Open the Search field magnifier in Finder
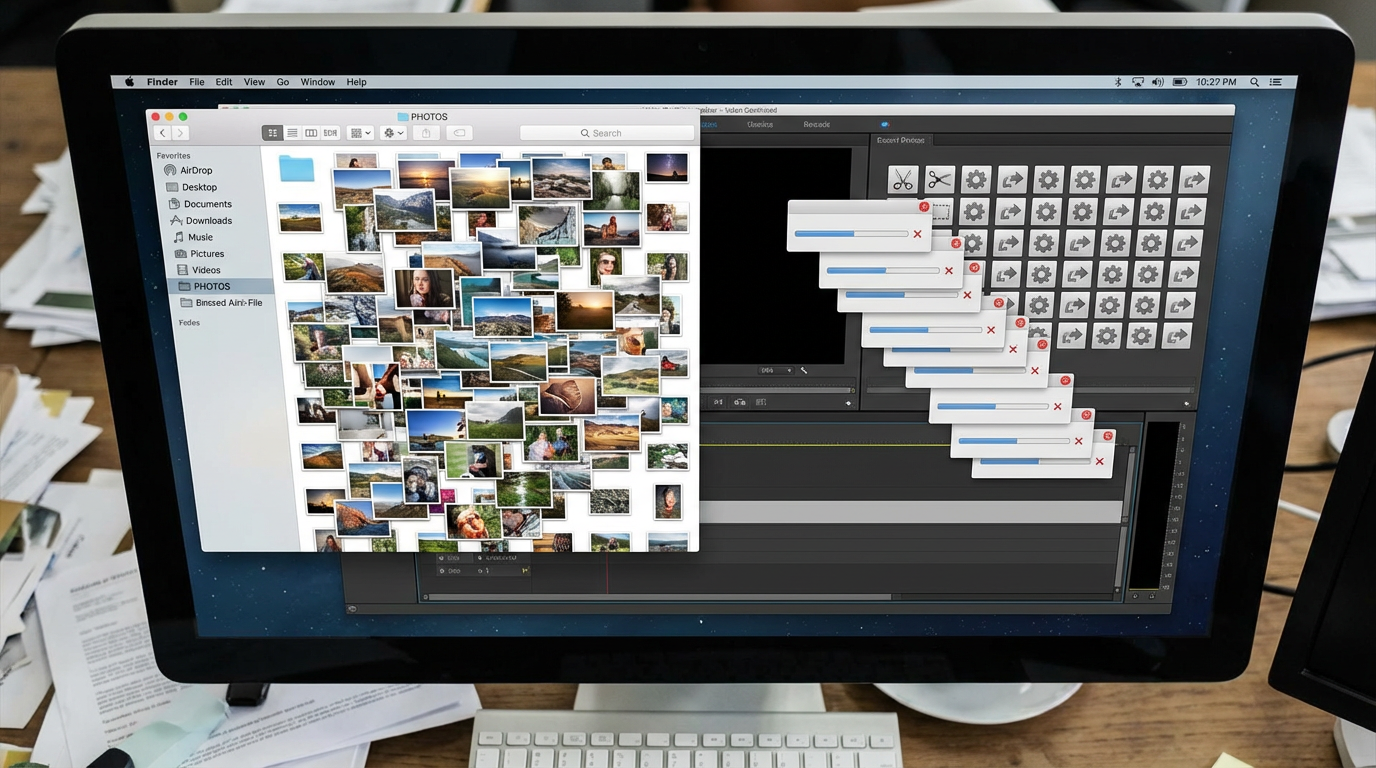The height and width of the screenshot is (768, 1376). [585, 133]
